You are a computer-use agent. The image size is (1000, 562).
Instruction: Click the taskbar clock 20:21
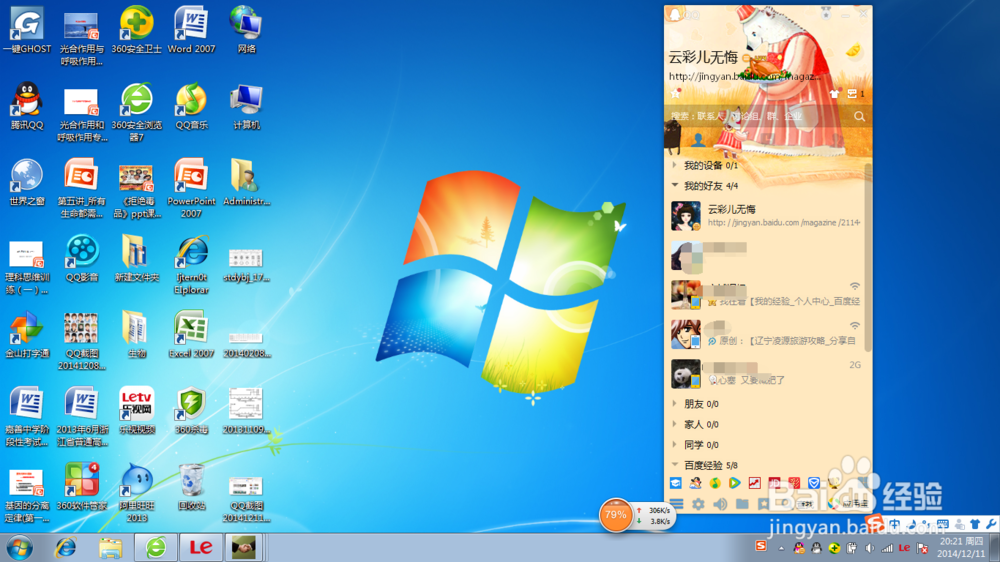(961, 547)
